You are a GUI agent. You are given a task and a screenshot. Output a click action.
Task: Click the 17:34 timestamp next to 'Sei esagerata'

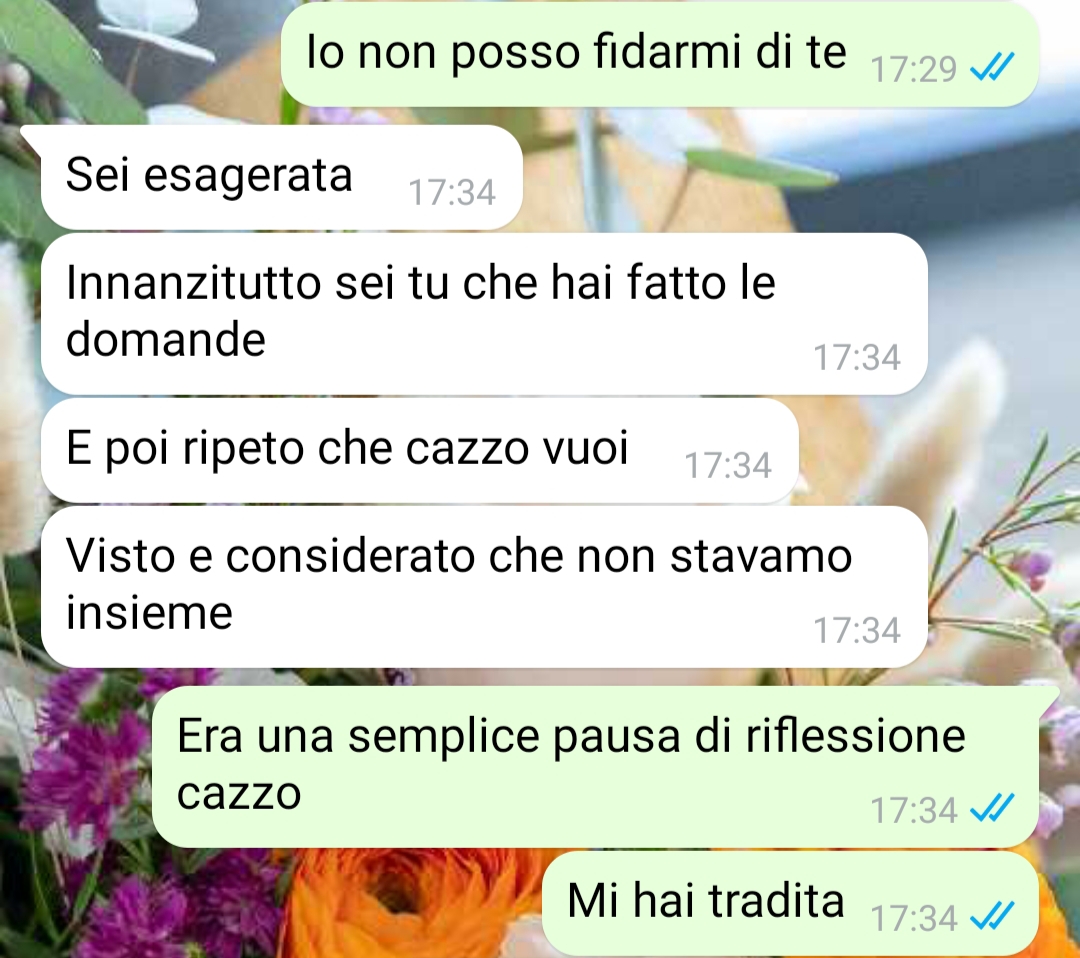[x=452, y=192]
